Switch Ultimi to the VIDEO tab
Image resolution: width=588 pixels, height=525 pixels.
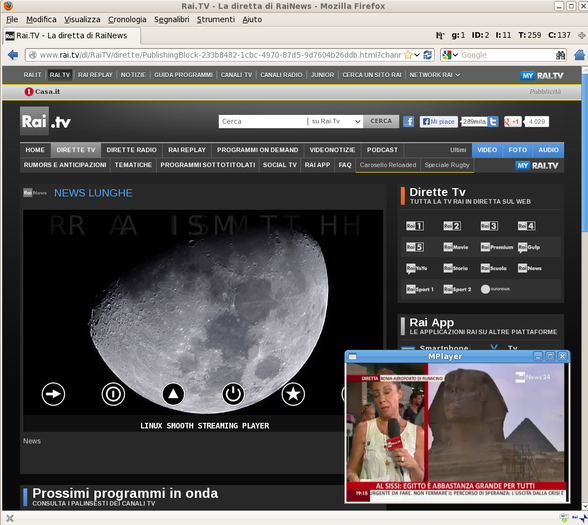(487, 150)
